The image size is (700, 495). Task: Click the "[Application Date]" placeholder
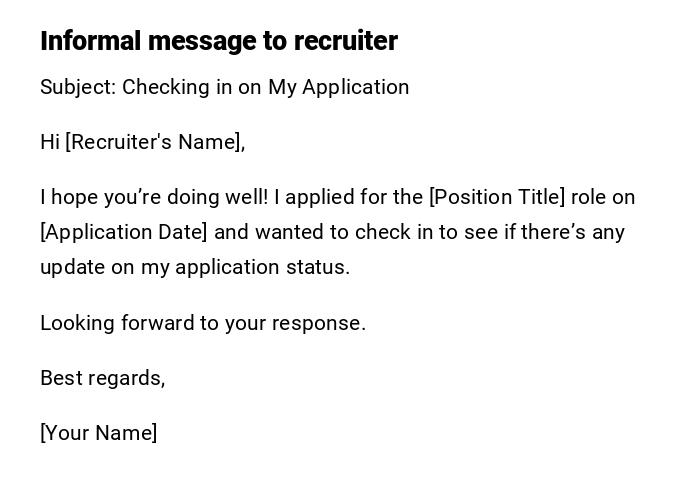(124, 232)
